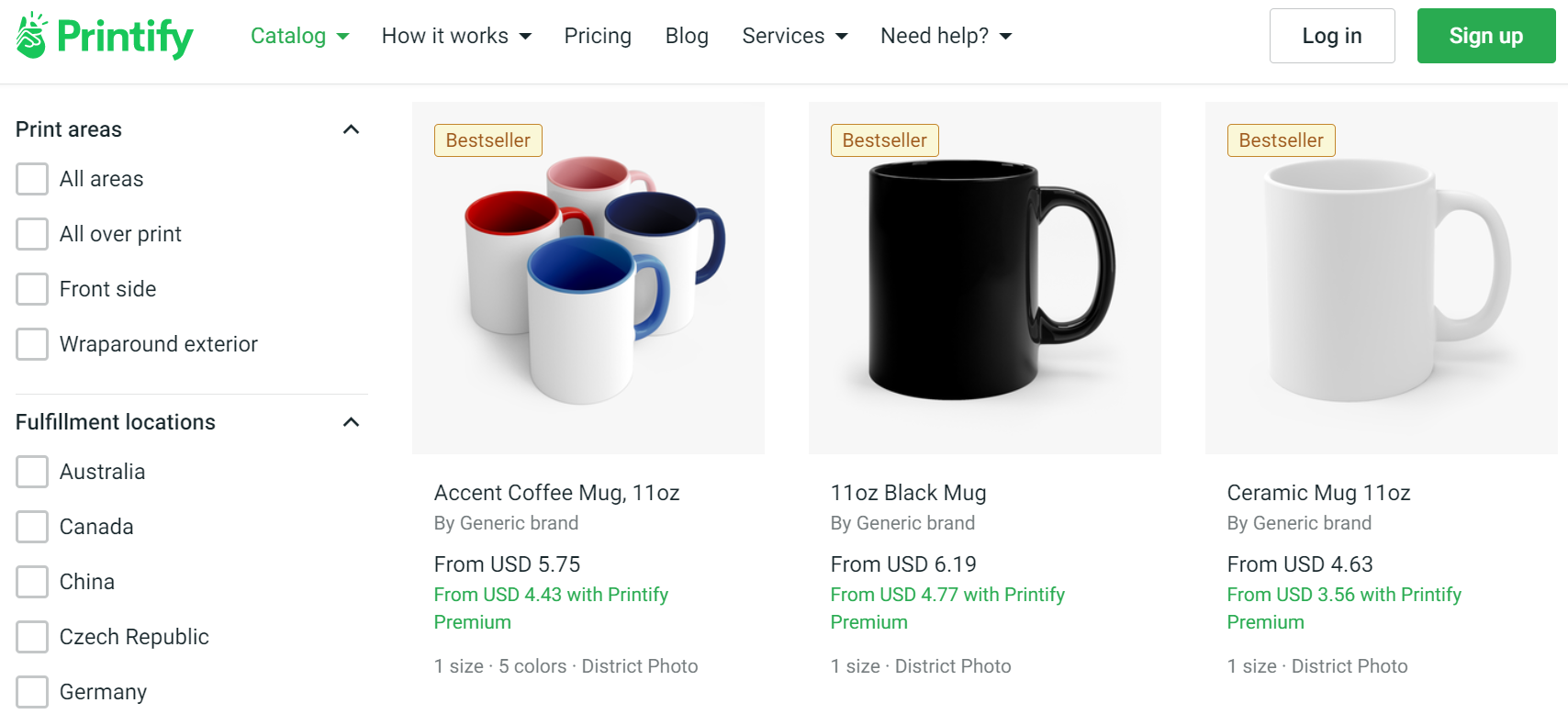Open the Accent Coffee Mug product thumbnail
This screenshot has height=714, width=1568.
(588, 277)
